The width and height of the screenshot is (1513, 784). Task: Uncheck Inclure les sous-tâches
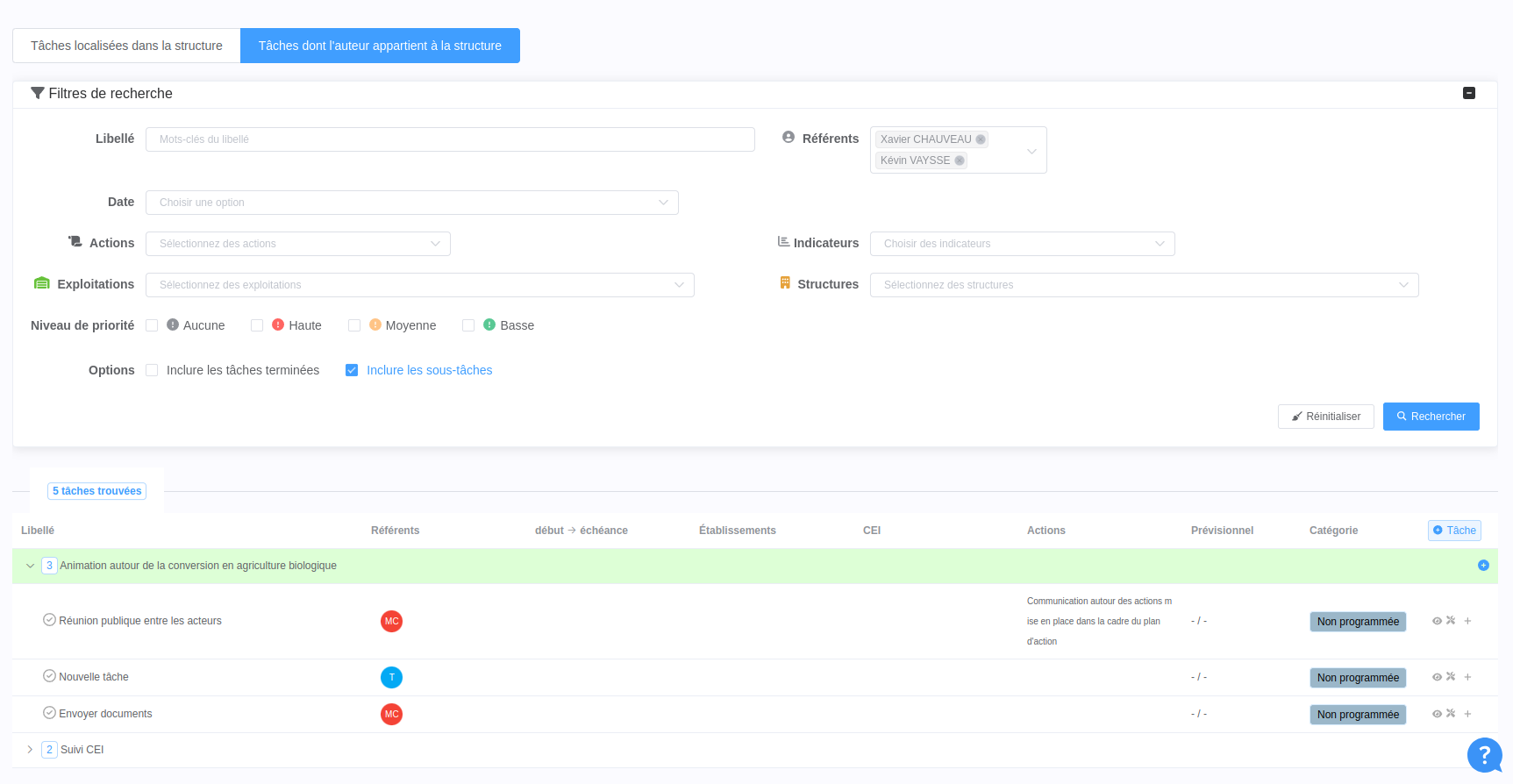click(x=352, y=370)
